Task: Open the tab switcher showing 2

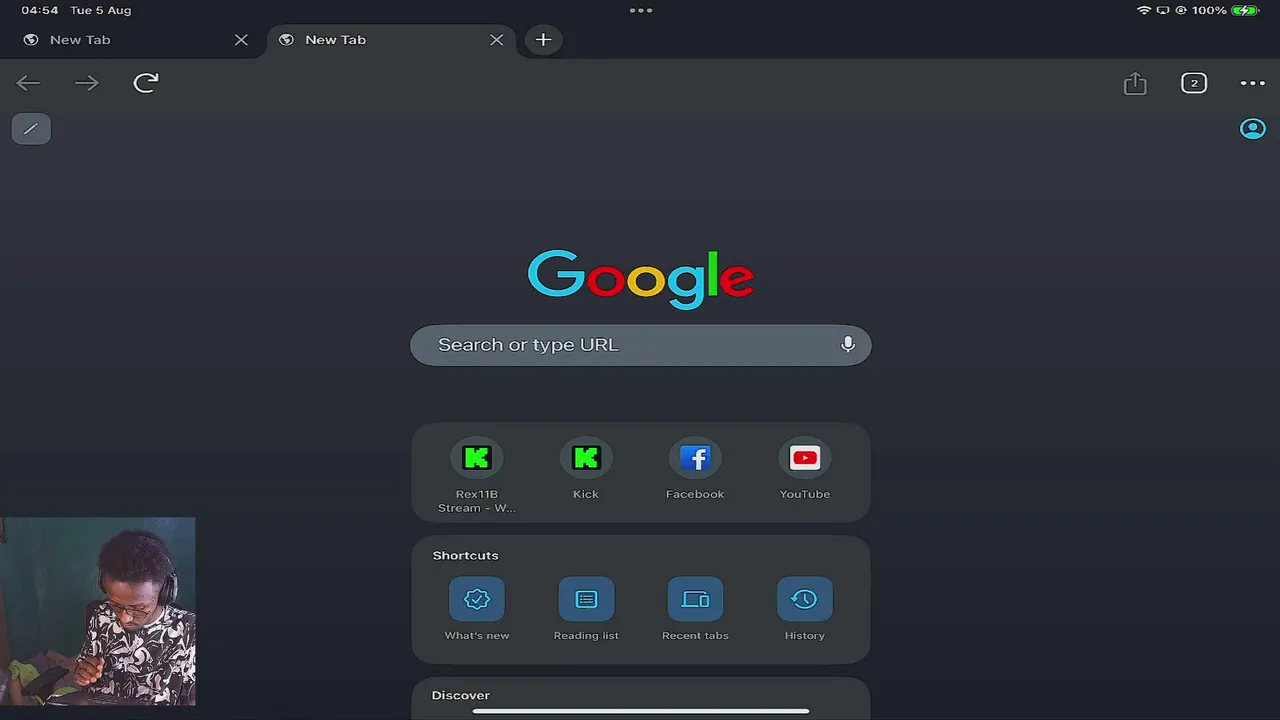Action: pyautogui.click(x=1194, y=84)
